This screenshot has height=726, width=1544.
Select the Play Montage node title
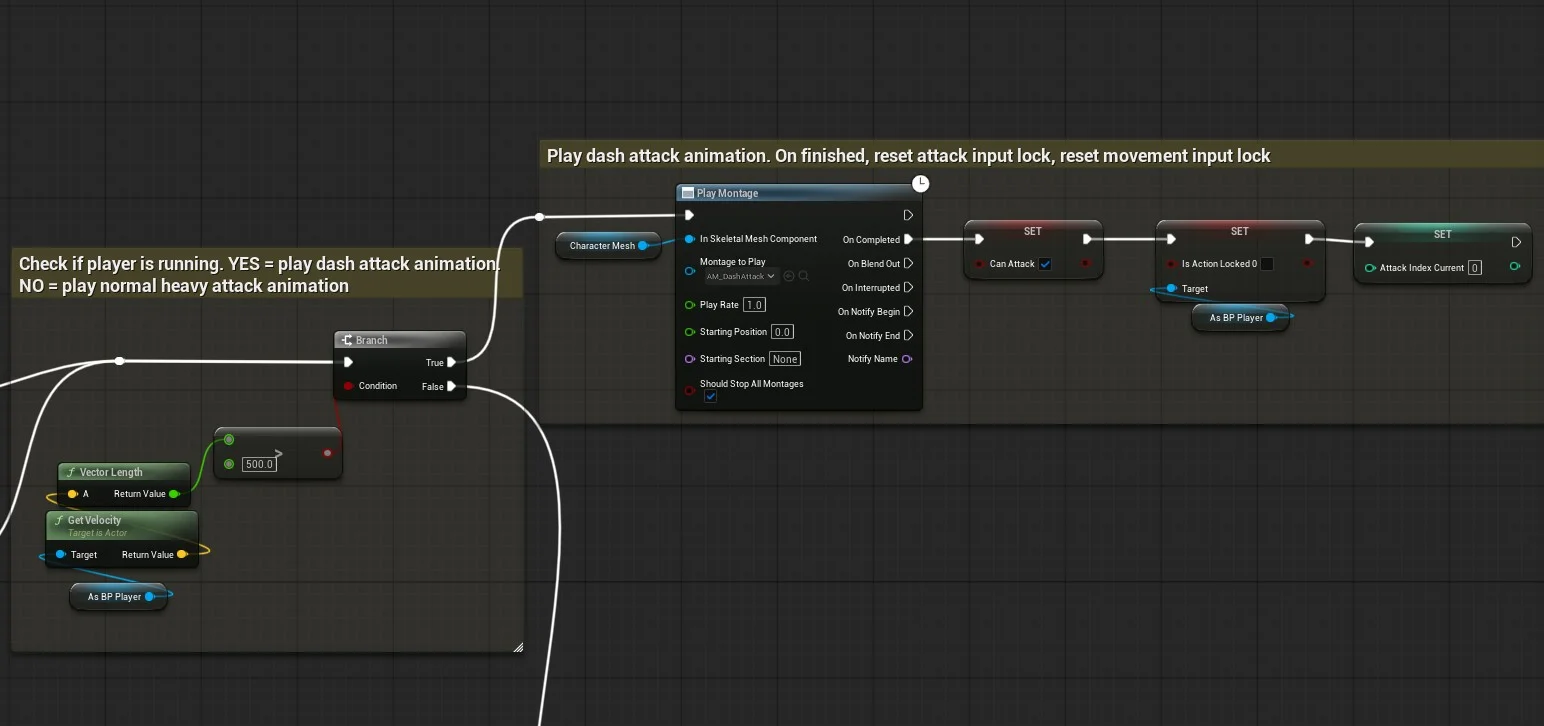pos(727,193)
